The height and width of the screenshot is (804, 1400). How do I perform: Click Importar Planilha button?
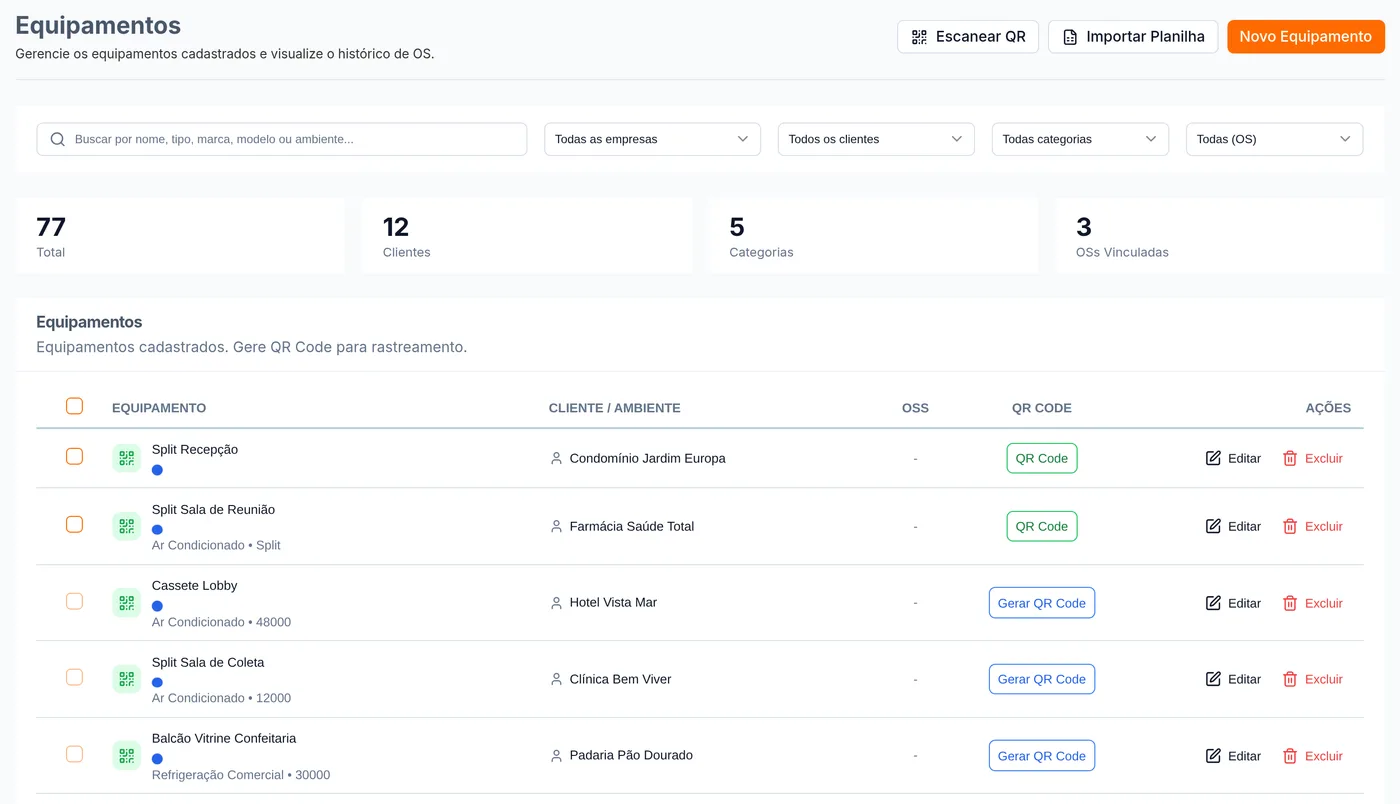(1133, 37)
